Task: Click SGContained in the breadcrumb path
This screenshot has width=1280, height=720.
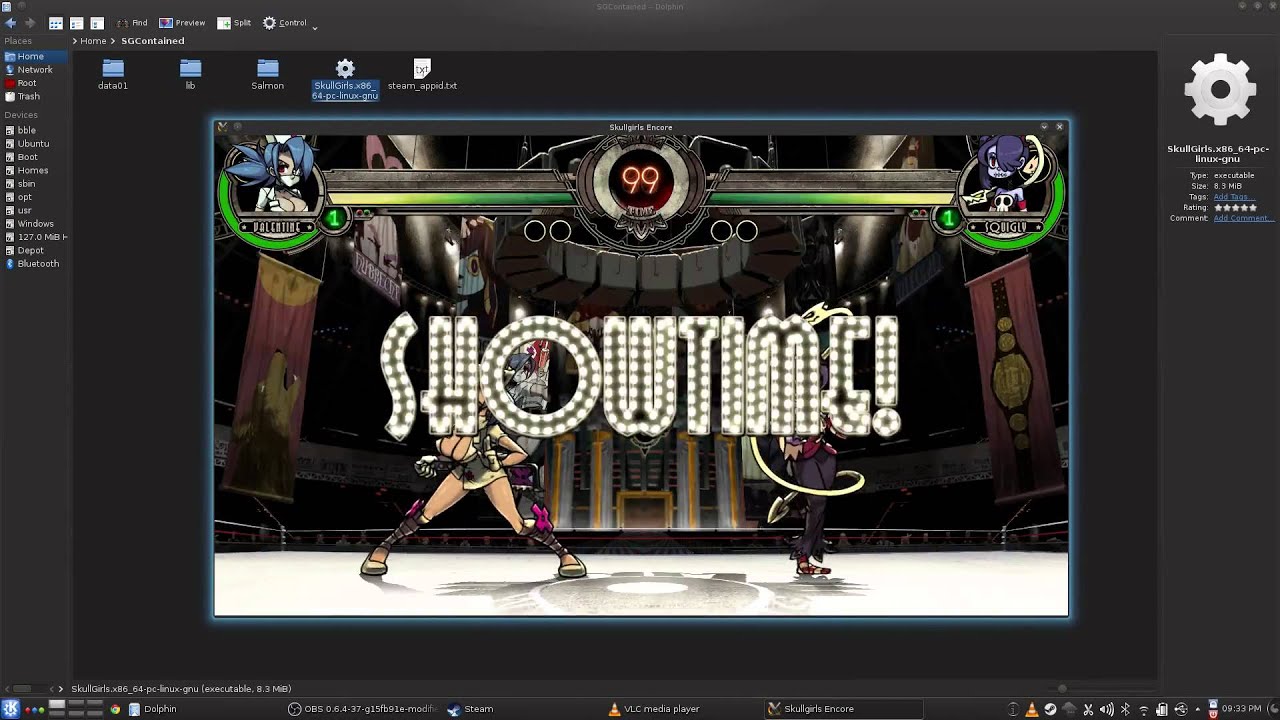Action: coord(152,41)
